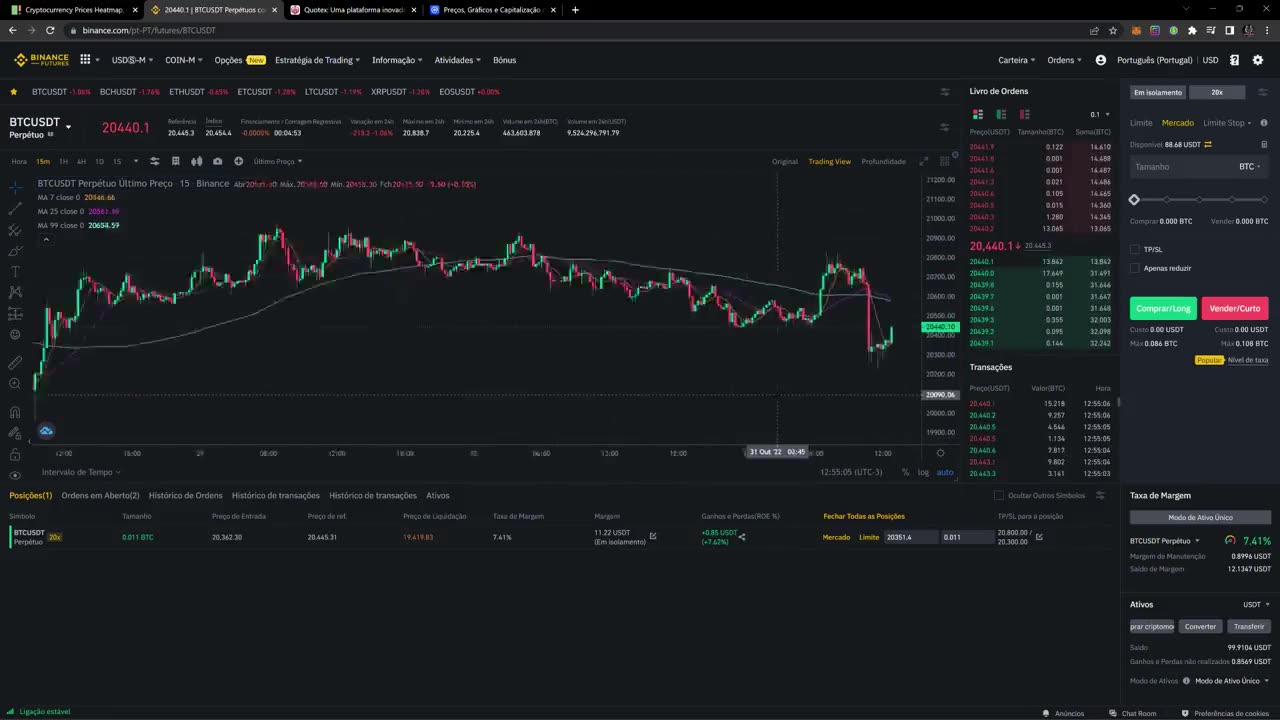Viewport: 1280px width, 720px height.
Task: Select the emoji/icons tool in the chart sidebar
Action: 15,334
